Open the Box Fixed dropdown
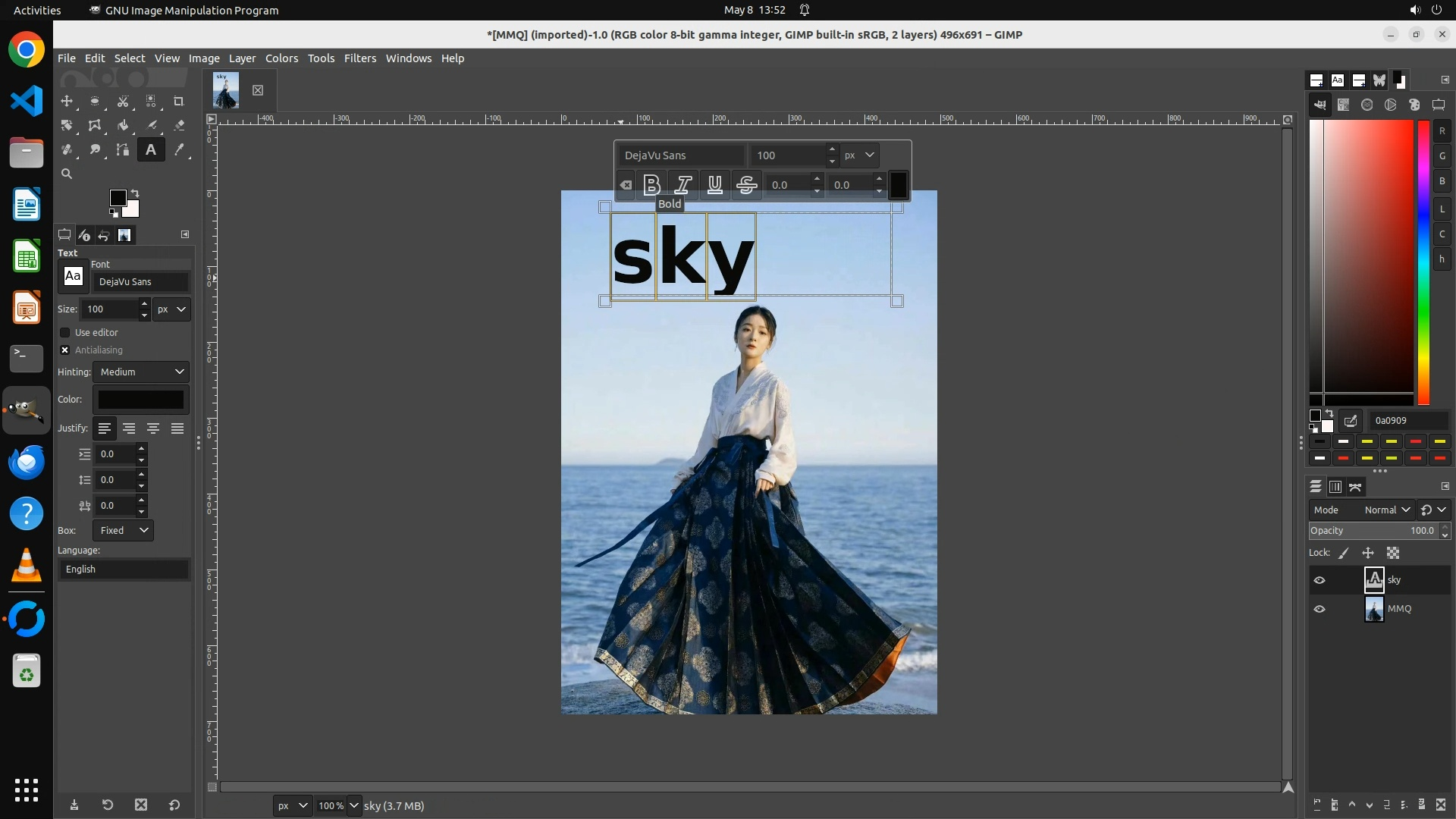This screenshot has width=1456, height=819. coord(123,530)
